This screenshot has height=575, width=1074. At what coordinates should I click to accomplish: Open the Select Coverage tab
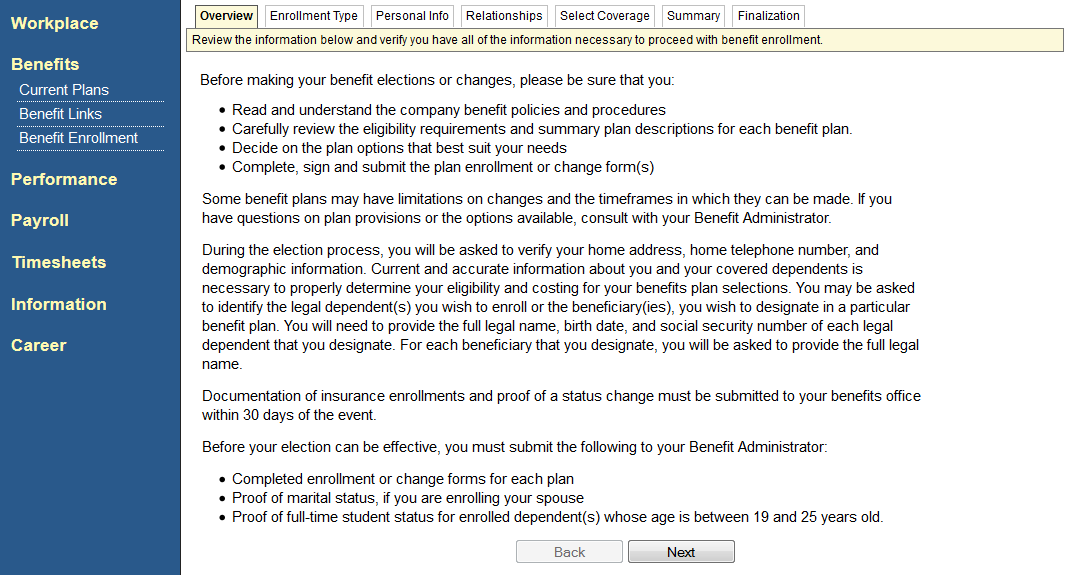[605, 16]
